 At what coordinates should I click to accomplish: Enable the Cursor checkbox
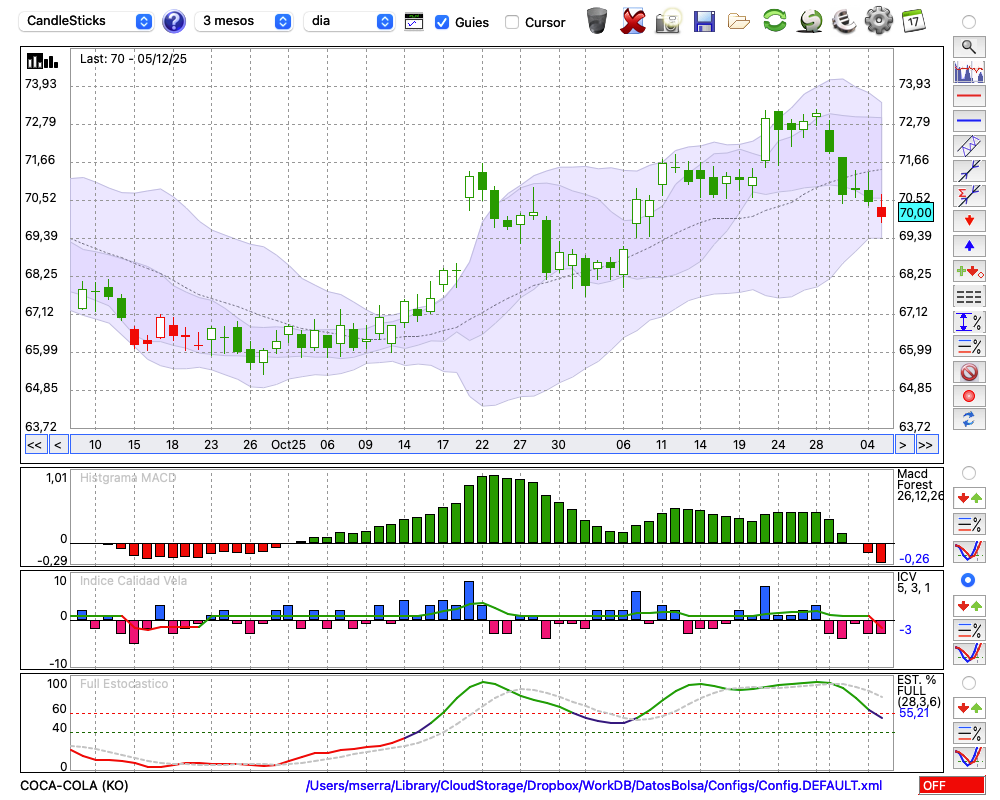click(512, 22)
